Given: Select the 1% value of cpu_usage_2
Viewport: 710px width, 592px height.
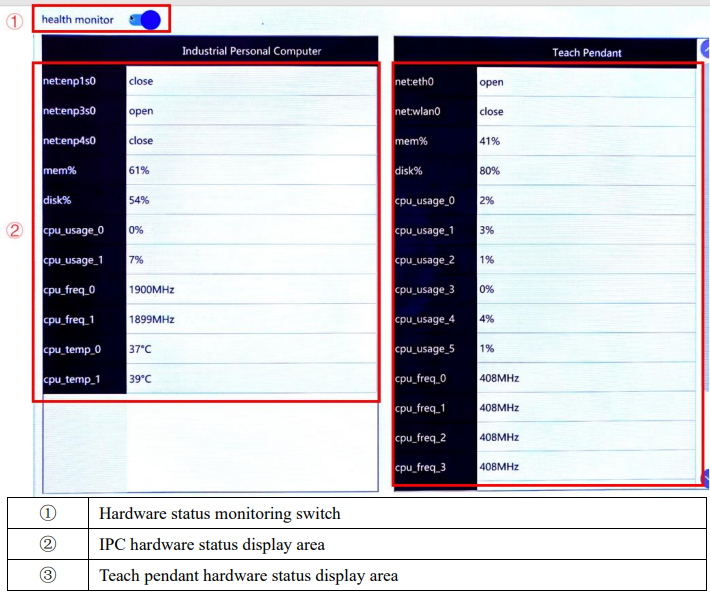Looking at the screenshot, I should [x=487, y=260].
